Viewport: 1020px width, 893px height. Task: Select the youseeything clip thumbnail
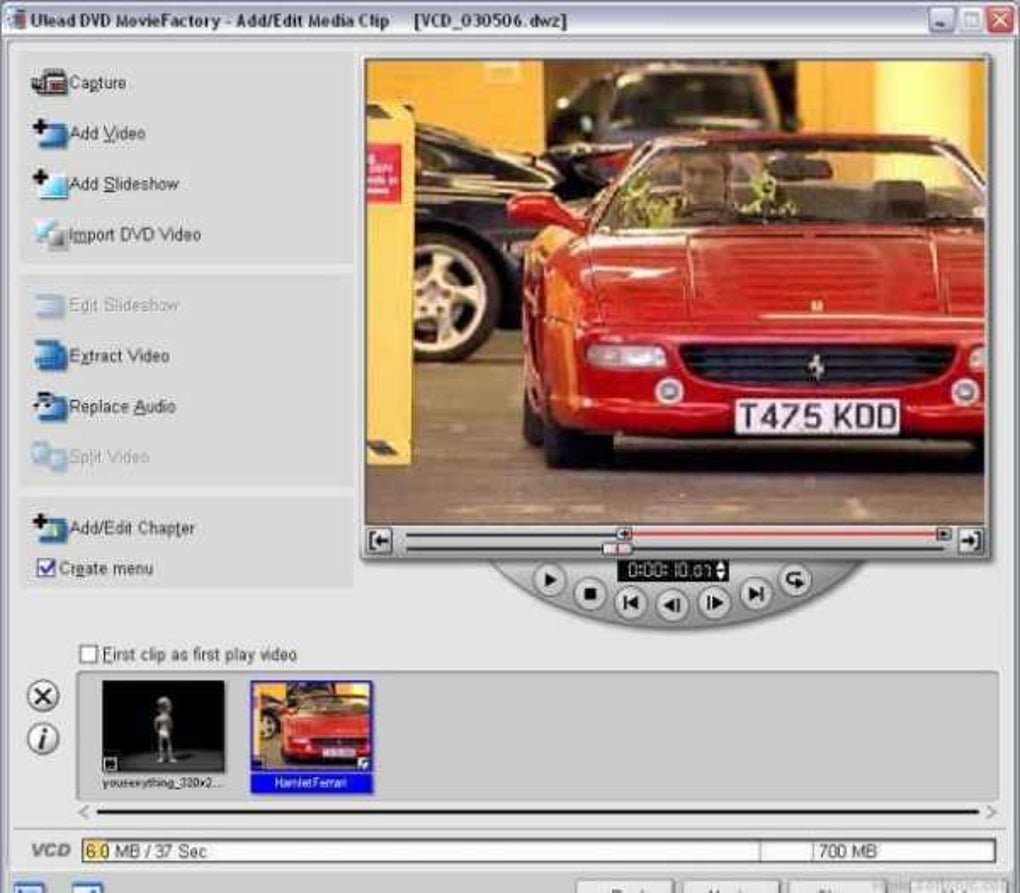(x=163, y=726)
